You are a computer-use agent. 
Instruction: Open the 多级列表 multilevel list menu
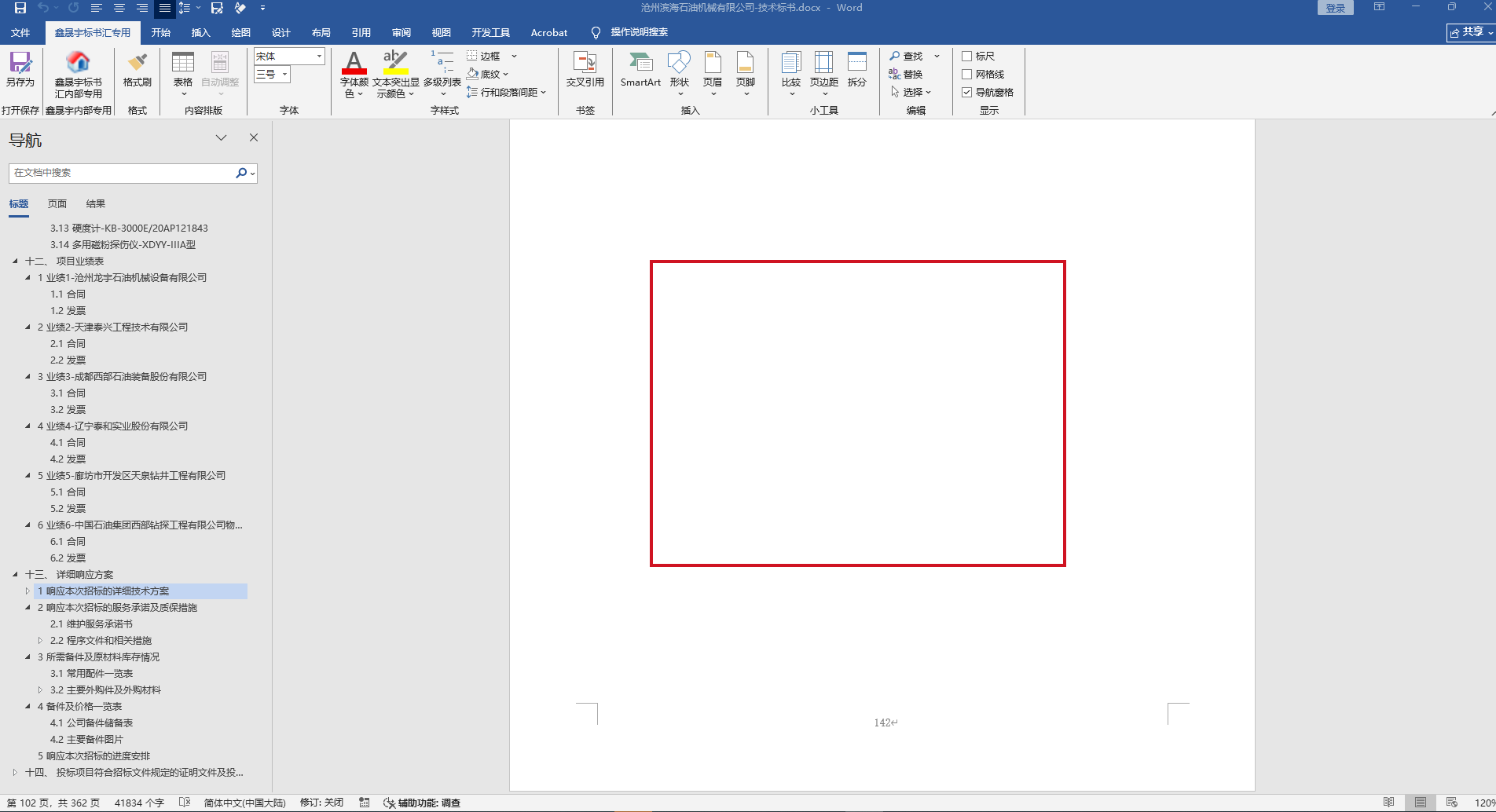pos(442,75)
